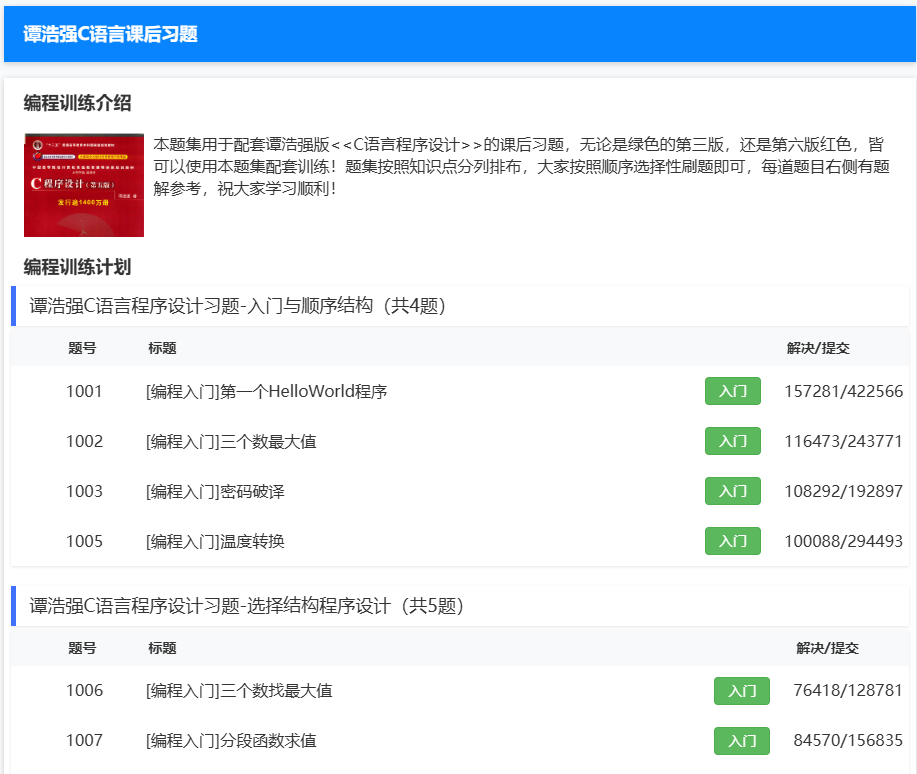This screenshot has height=774, width=917.
Task: Click 解决/提交 column header in first table
Action: point(818,348)
